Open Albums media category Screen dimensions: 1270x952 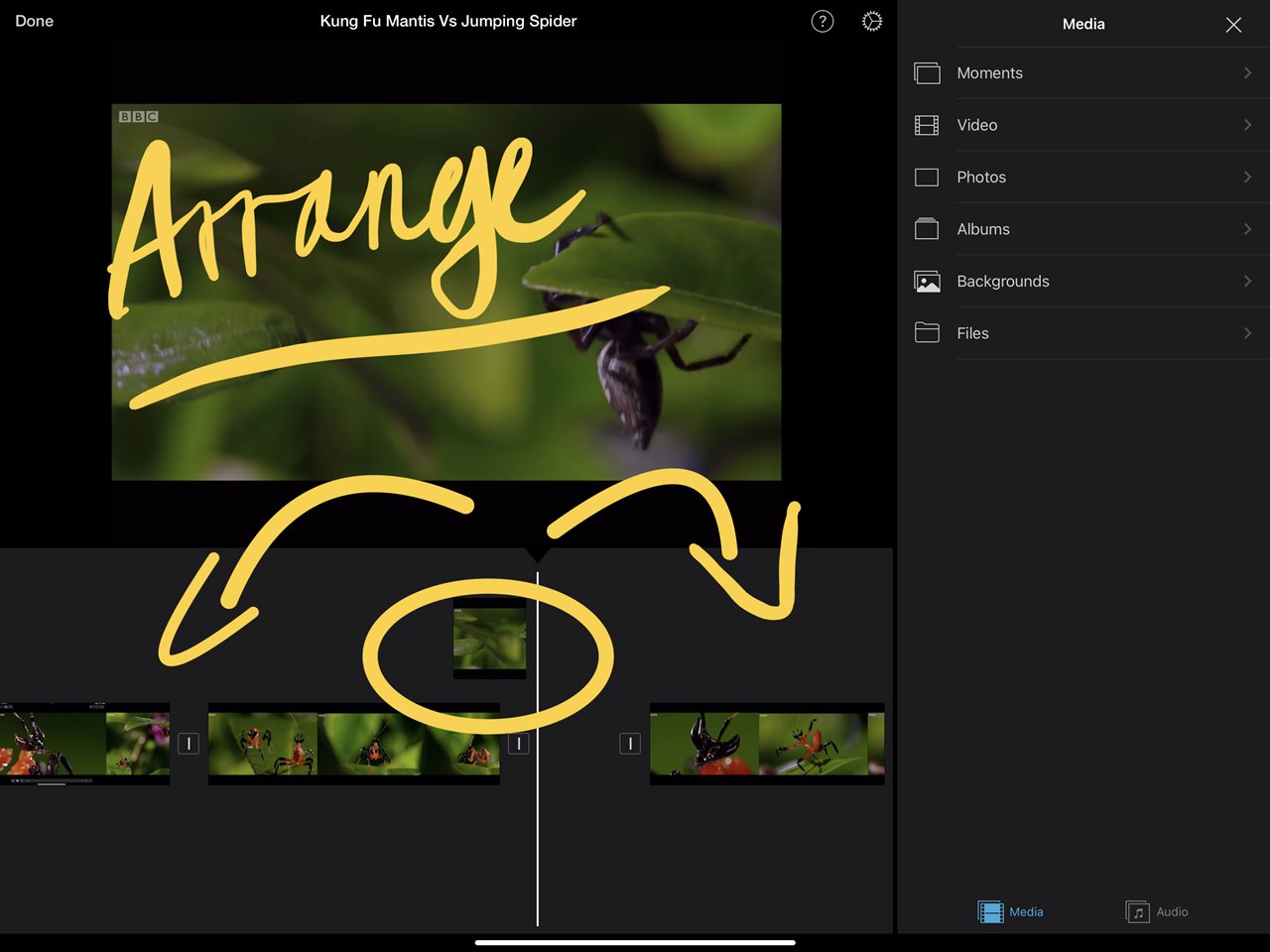point(1083,229)
